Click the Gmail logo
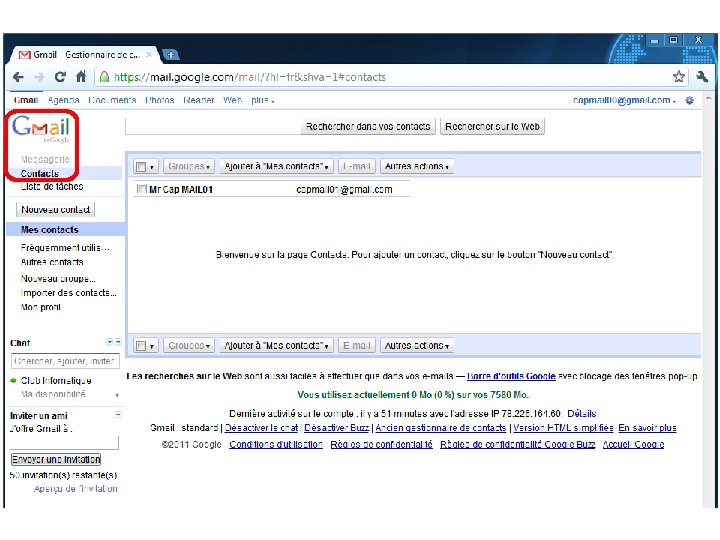This screenshot has height=540, width=720. point(41,129)
